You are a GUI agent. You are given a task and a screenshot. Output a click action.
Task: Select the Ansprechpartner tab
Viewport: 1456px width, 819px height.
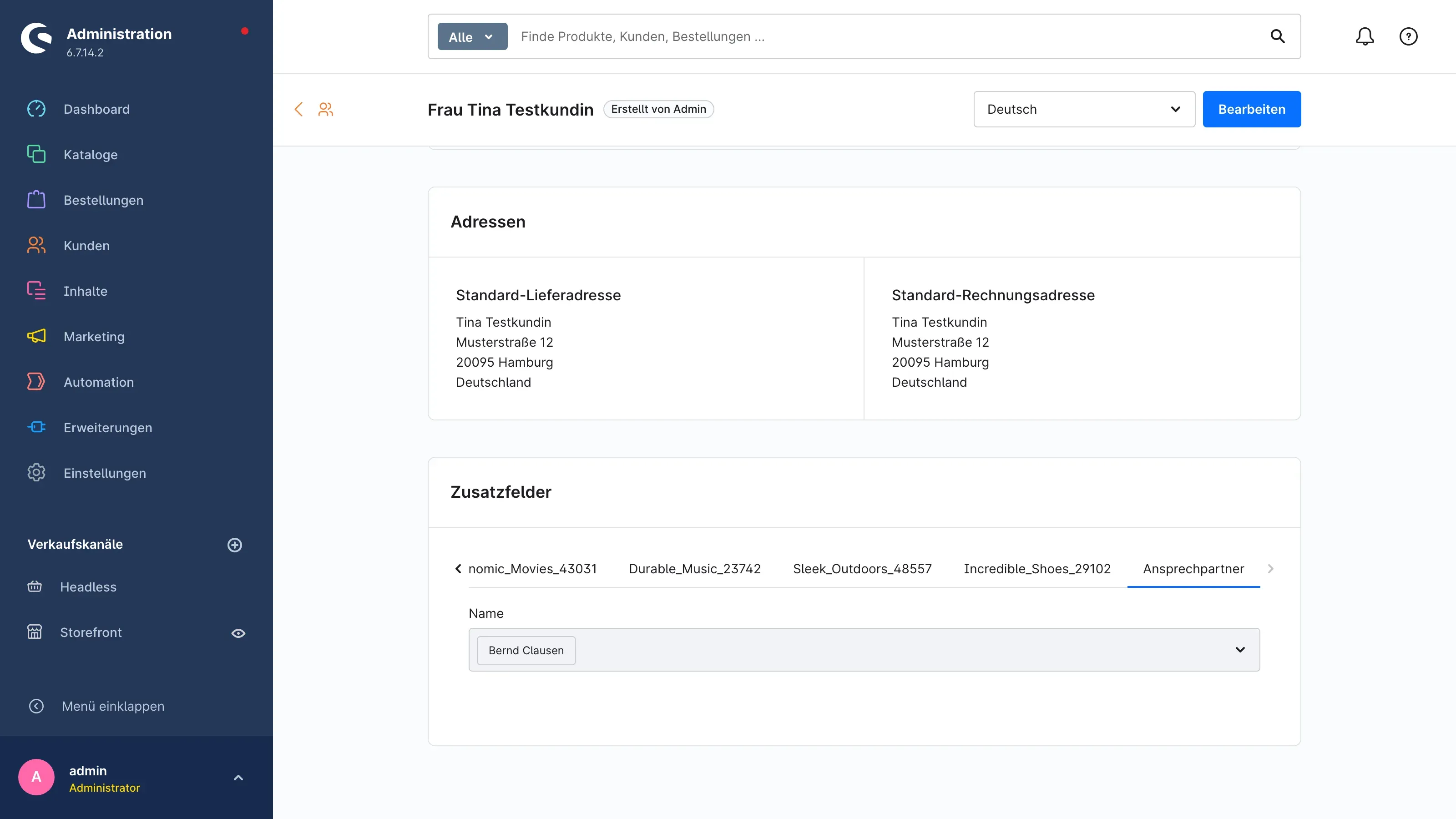(1193, 569)
